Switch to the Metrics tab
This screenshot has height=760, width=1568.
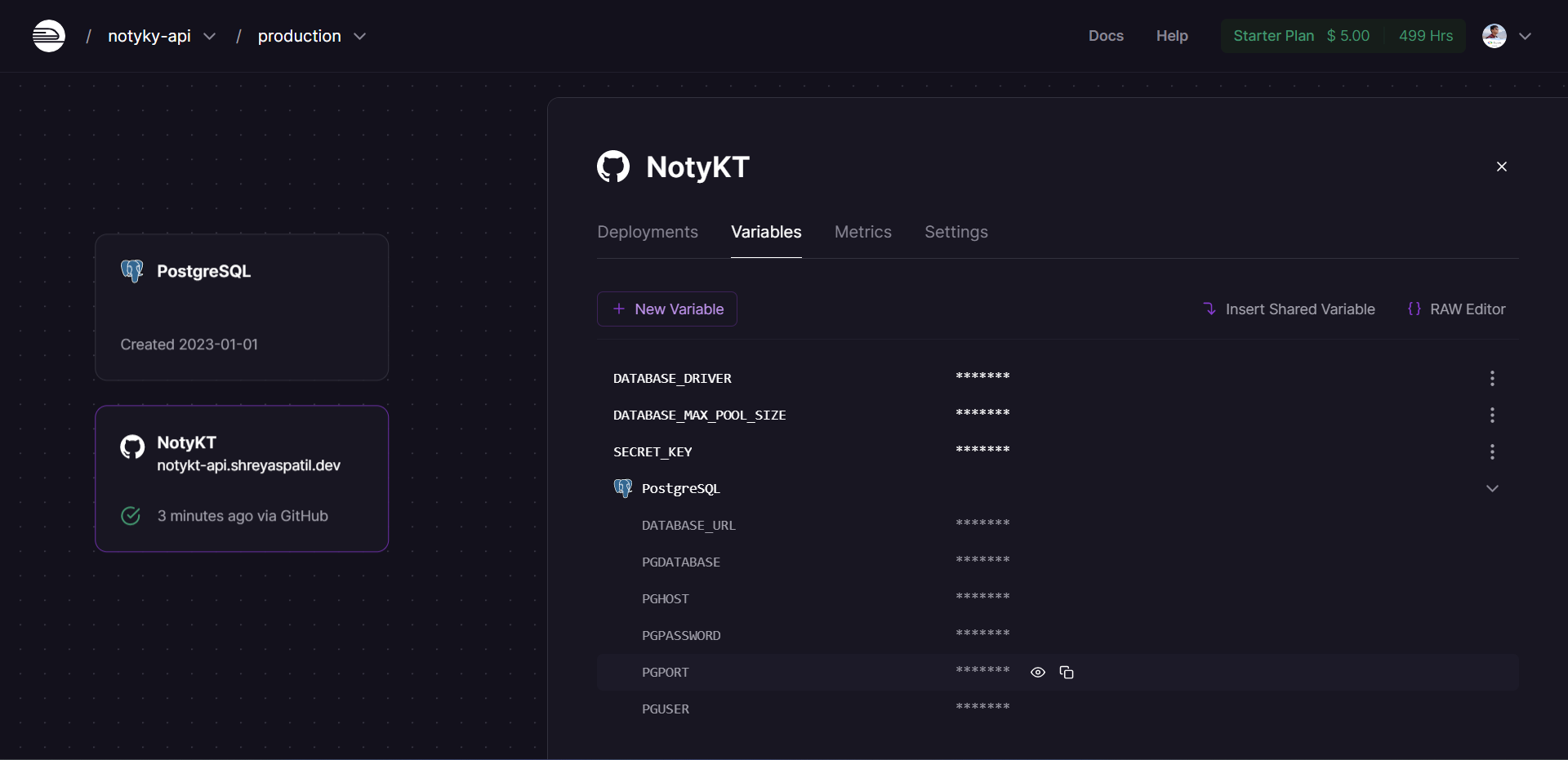(863, 232)
